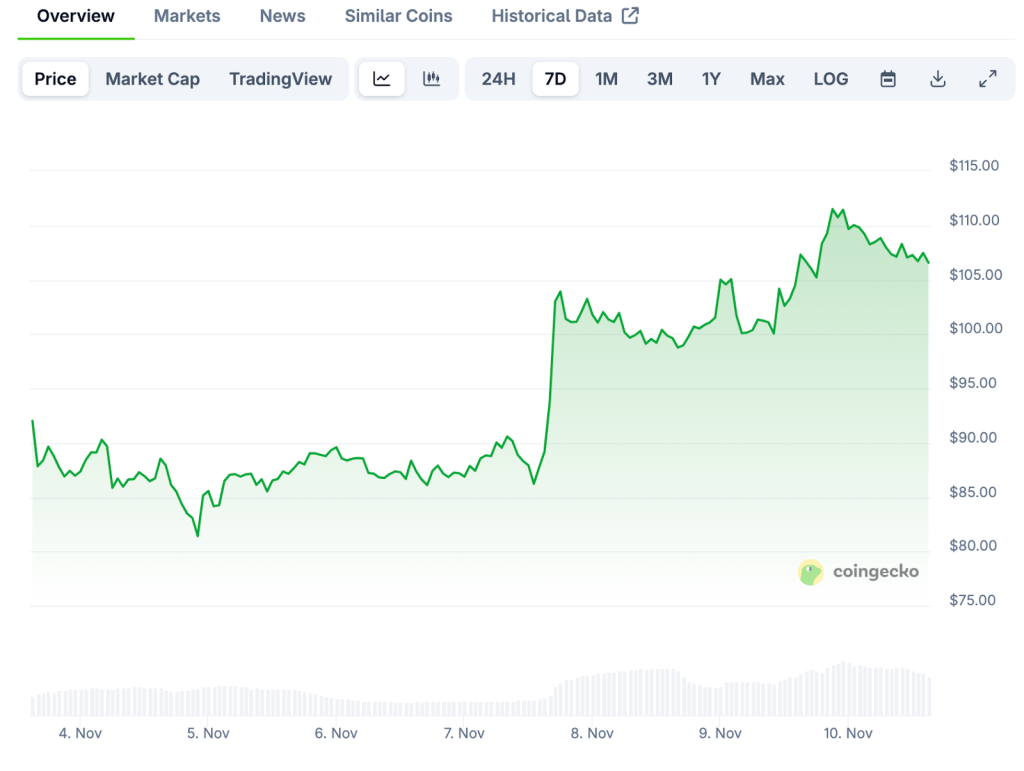Switch to line chart view icon
The image size is (1024, 771).
tap(382, 79)
